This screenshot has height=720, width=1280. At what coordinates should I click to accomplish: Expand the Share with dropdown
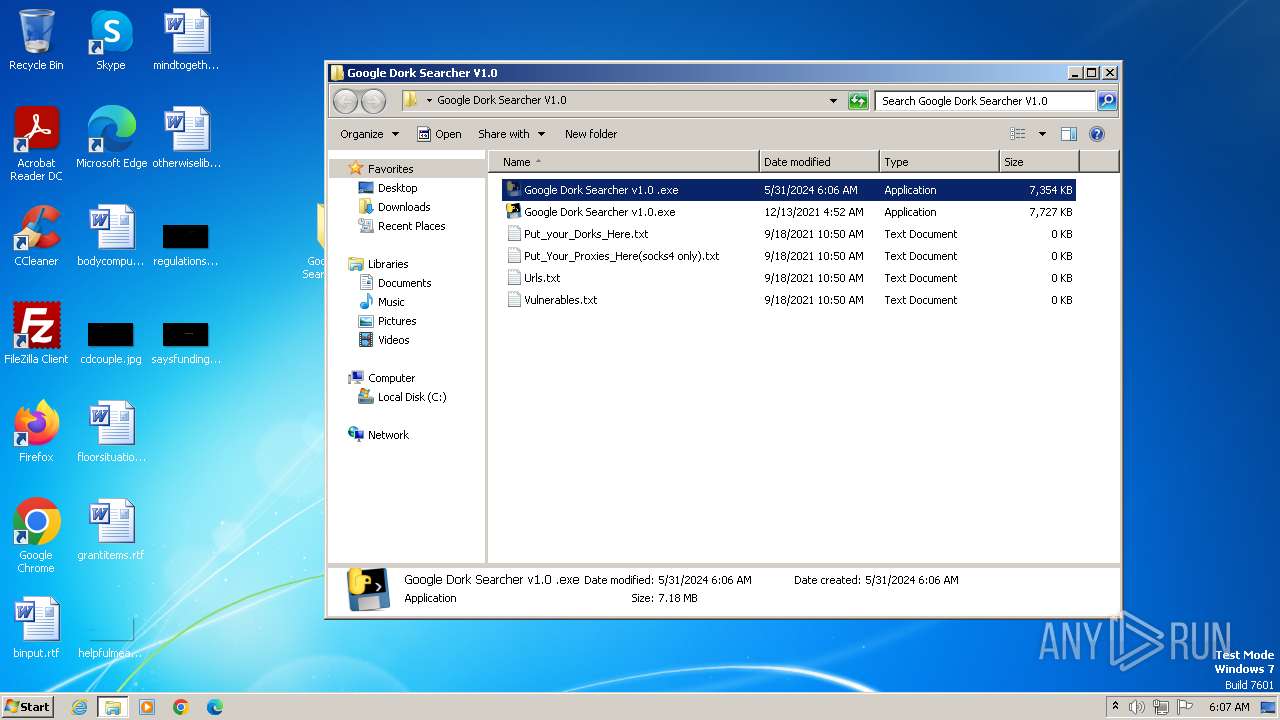(x=511, y=134)
